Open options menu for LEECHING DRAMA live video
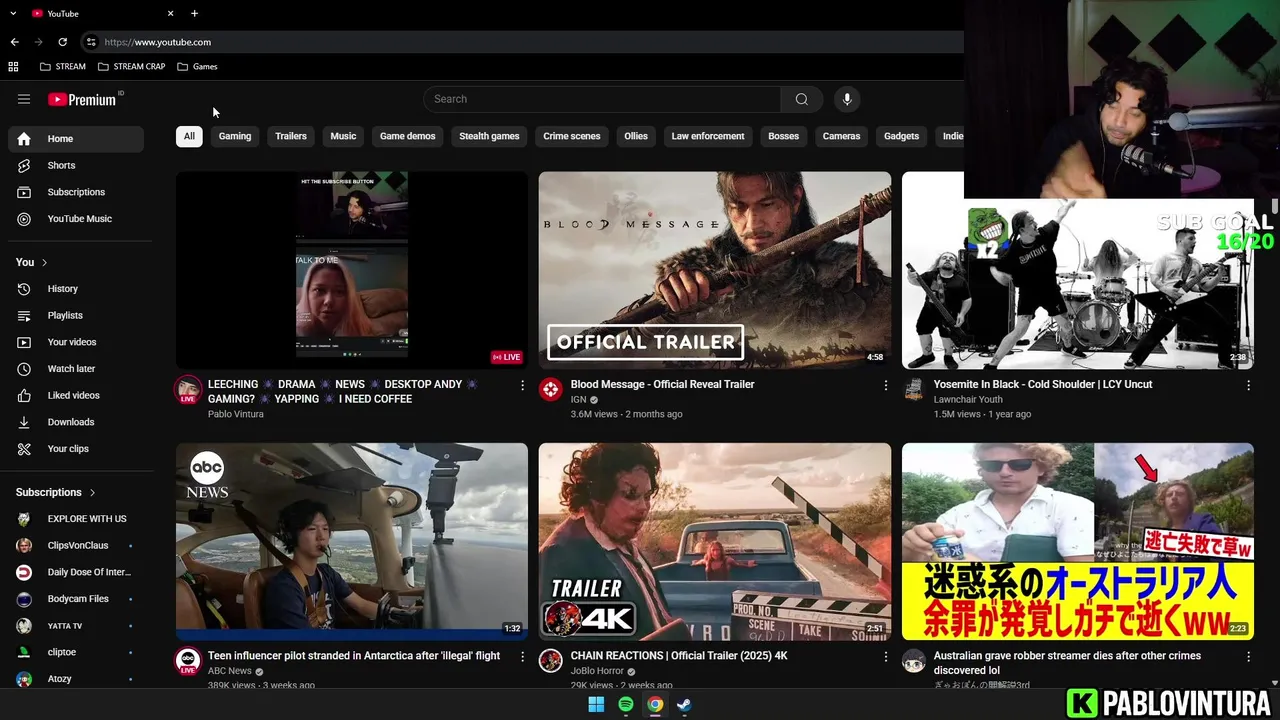This screenshot has width=1280, height=720. point(522,385)
